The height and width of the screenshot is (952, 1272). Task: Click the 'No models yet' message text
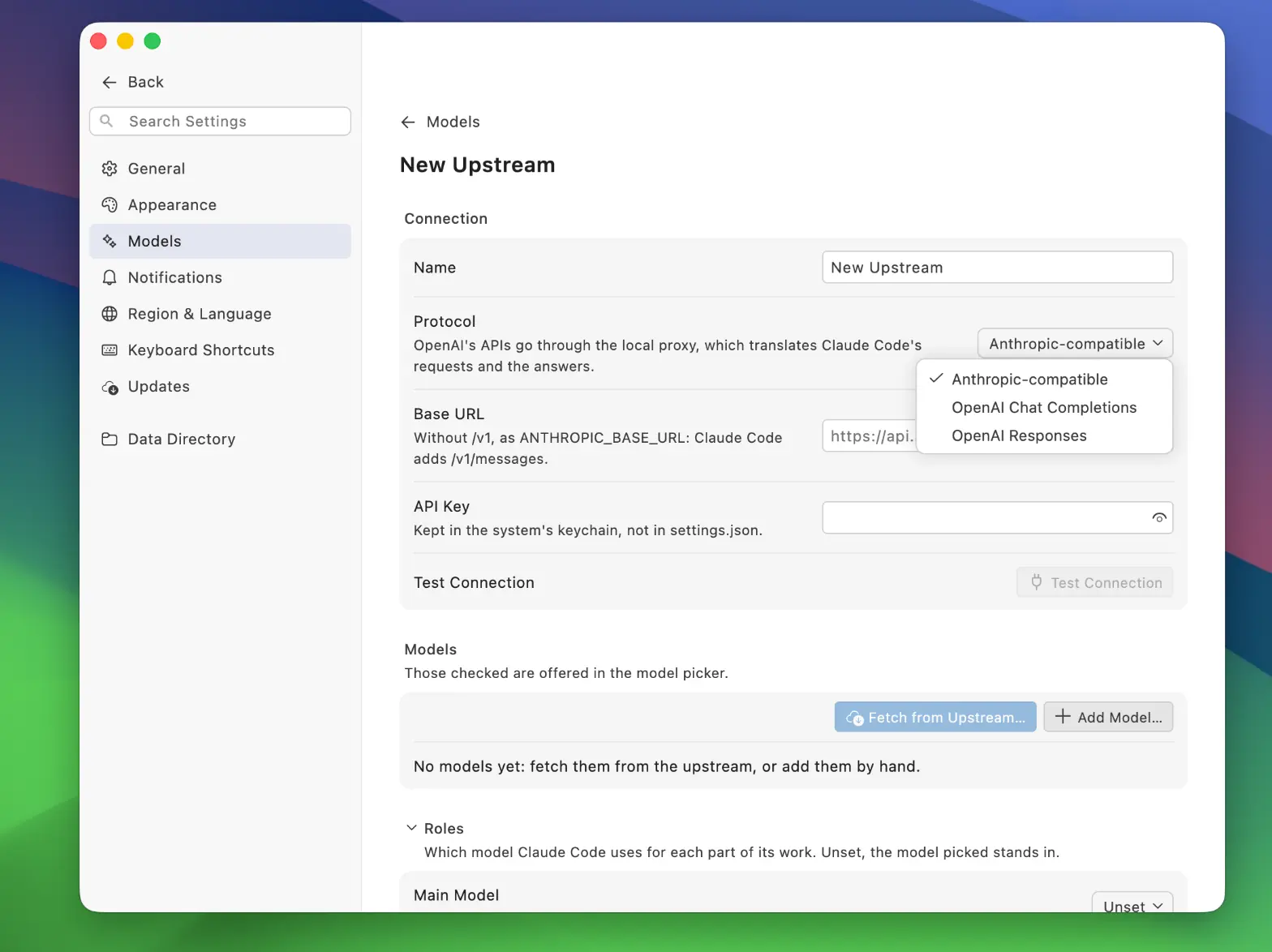point(667,766)
